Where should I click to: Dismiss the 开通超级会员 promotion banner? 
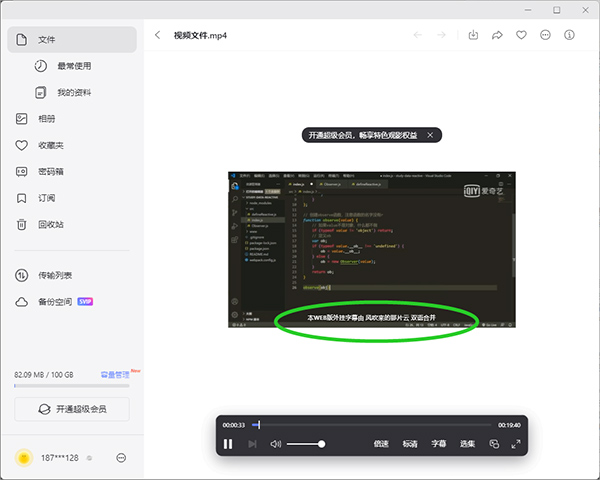tap(430, 135)
